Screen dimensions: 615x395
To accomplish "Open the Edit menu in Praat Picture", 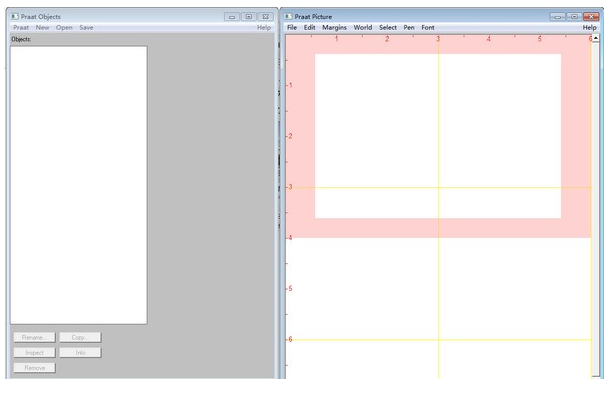I will 309,27.
